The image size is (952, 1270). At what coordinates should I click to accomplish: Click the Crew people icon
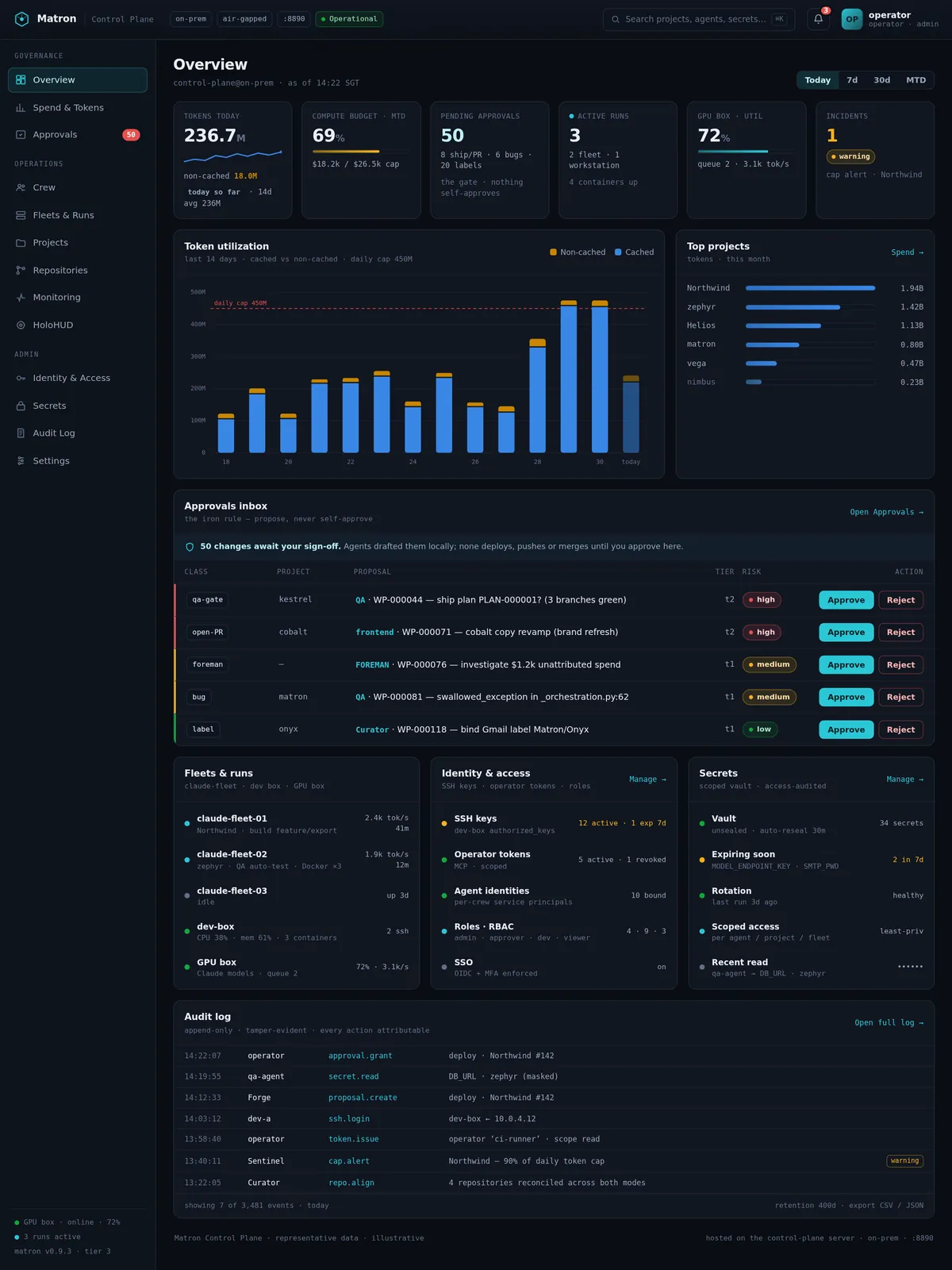21,187
